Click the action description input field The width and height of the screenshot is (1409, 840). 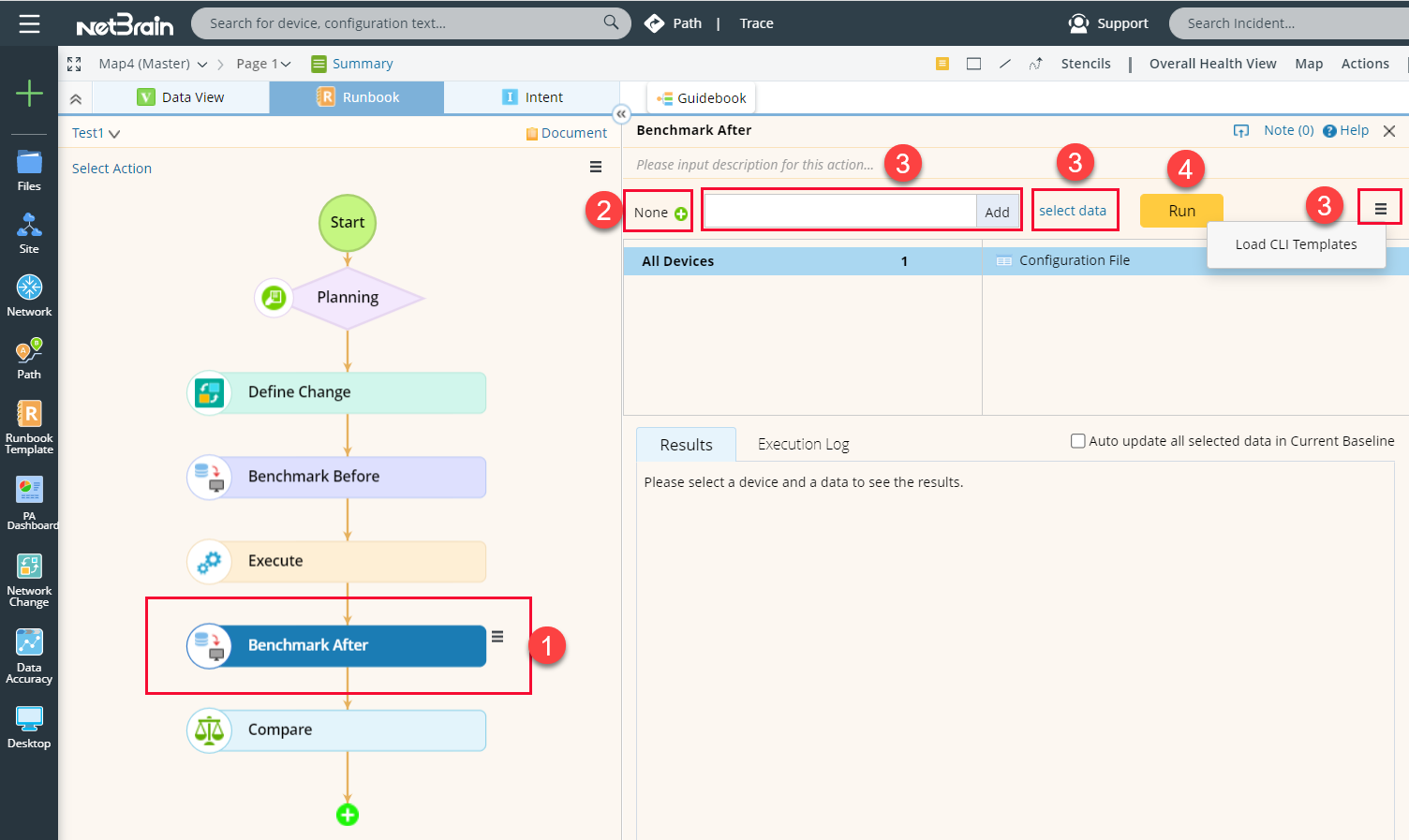click(755, 165)
